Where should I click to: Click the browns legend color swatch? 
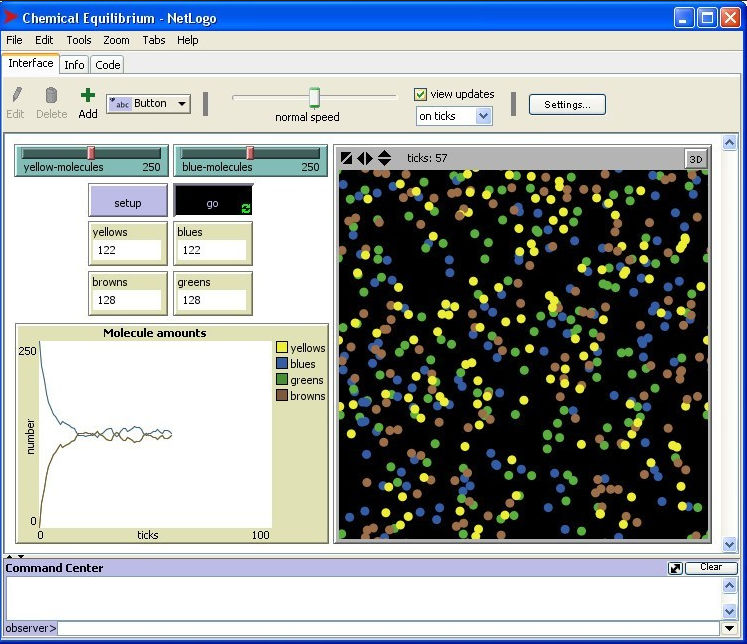(282, 395)
